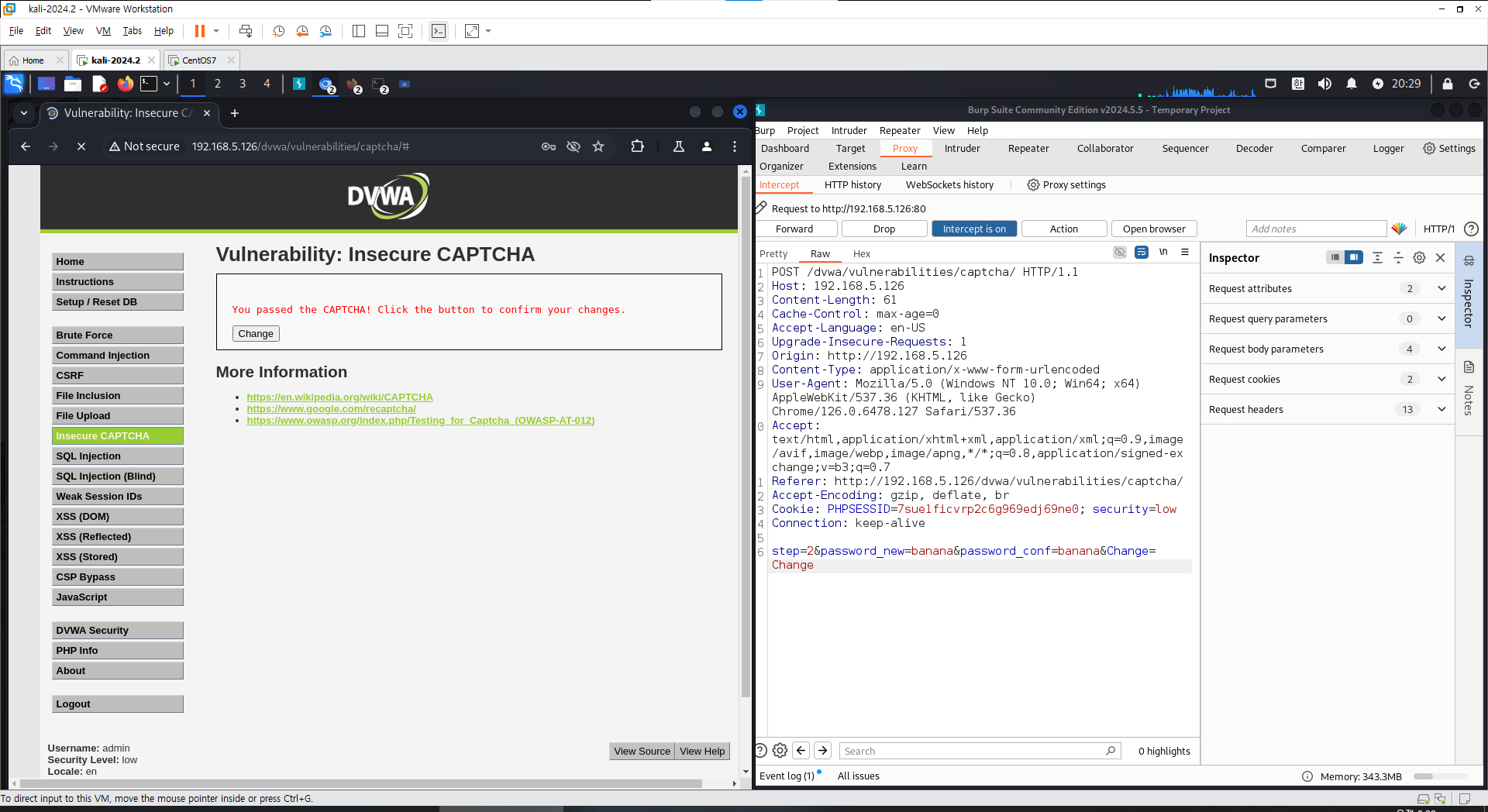The height and width of the screenshot is (812, 1488).
Task: Open terminal emulator from Kali panel
Action: (149, 84)
